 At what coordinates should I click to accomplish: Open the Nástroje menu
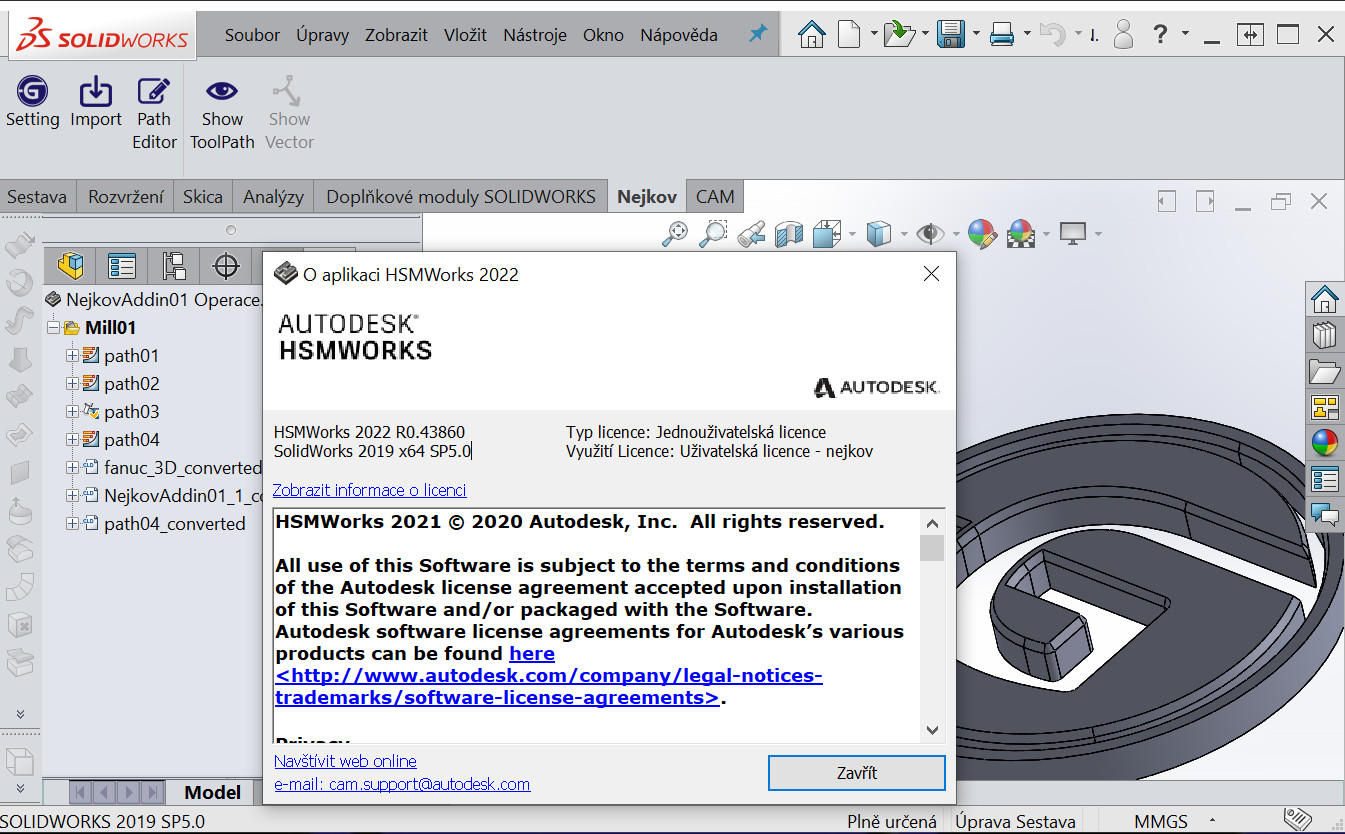tap(535, 35)
